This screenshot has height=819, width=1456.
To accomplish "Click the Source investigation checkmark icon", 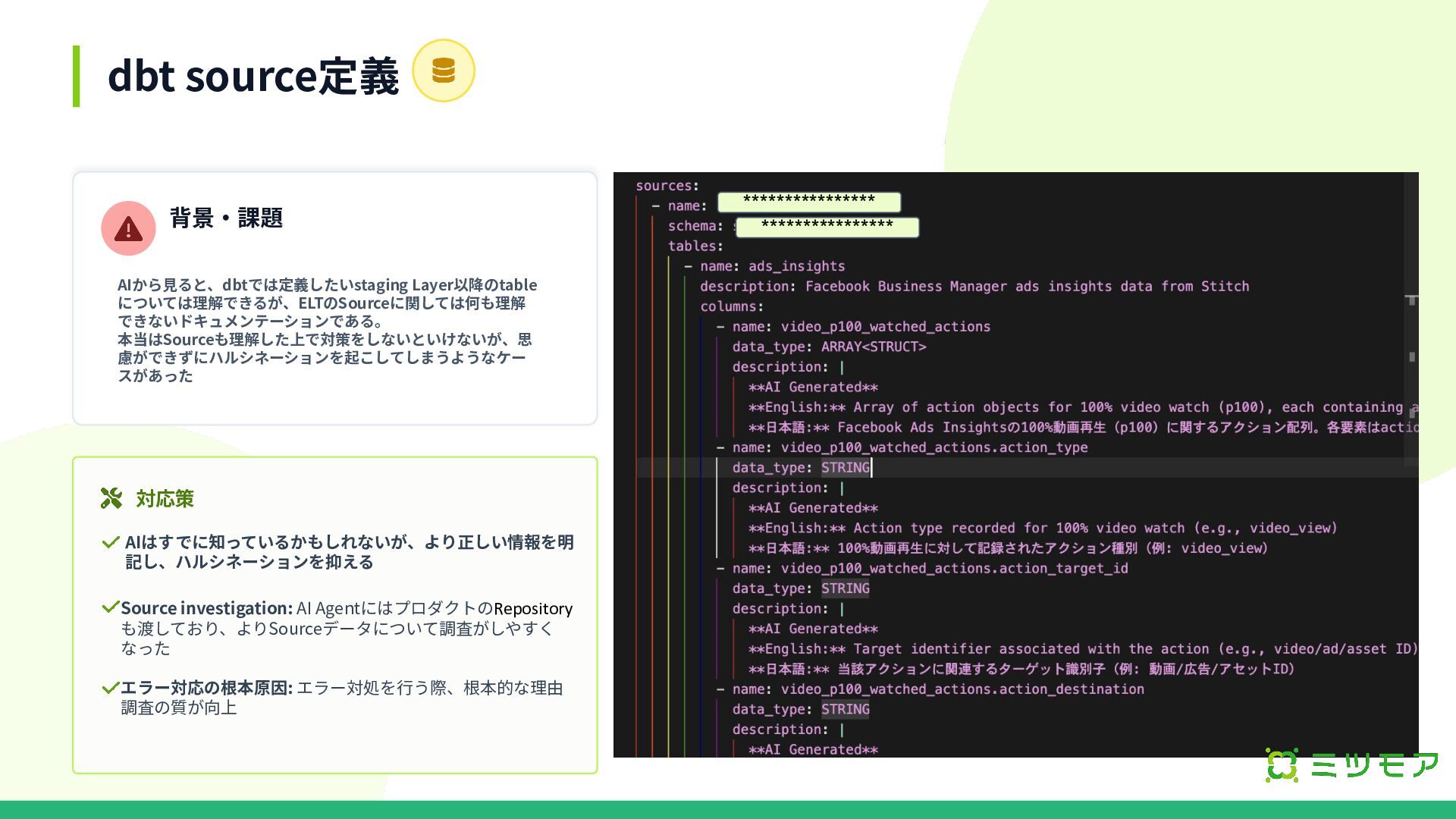I will pos(111,607).
